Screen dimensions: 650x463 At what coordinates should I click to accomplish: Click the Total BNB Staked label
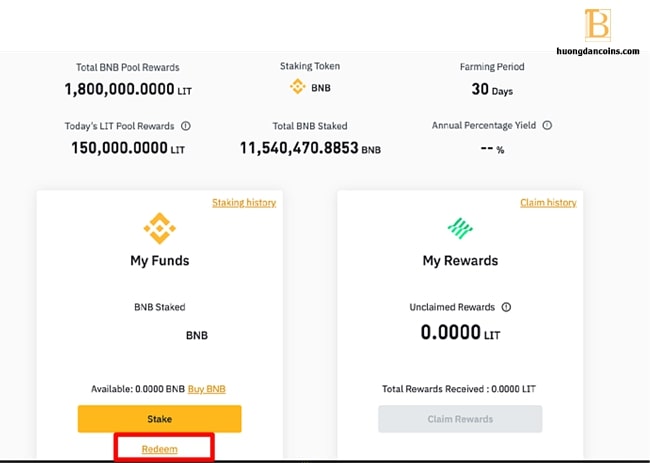pos(310,126)
